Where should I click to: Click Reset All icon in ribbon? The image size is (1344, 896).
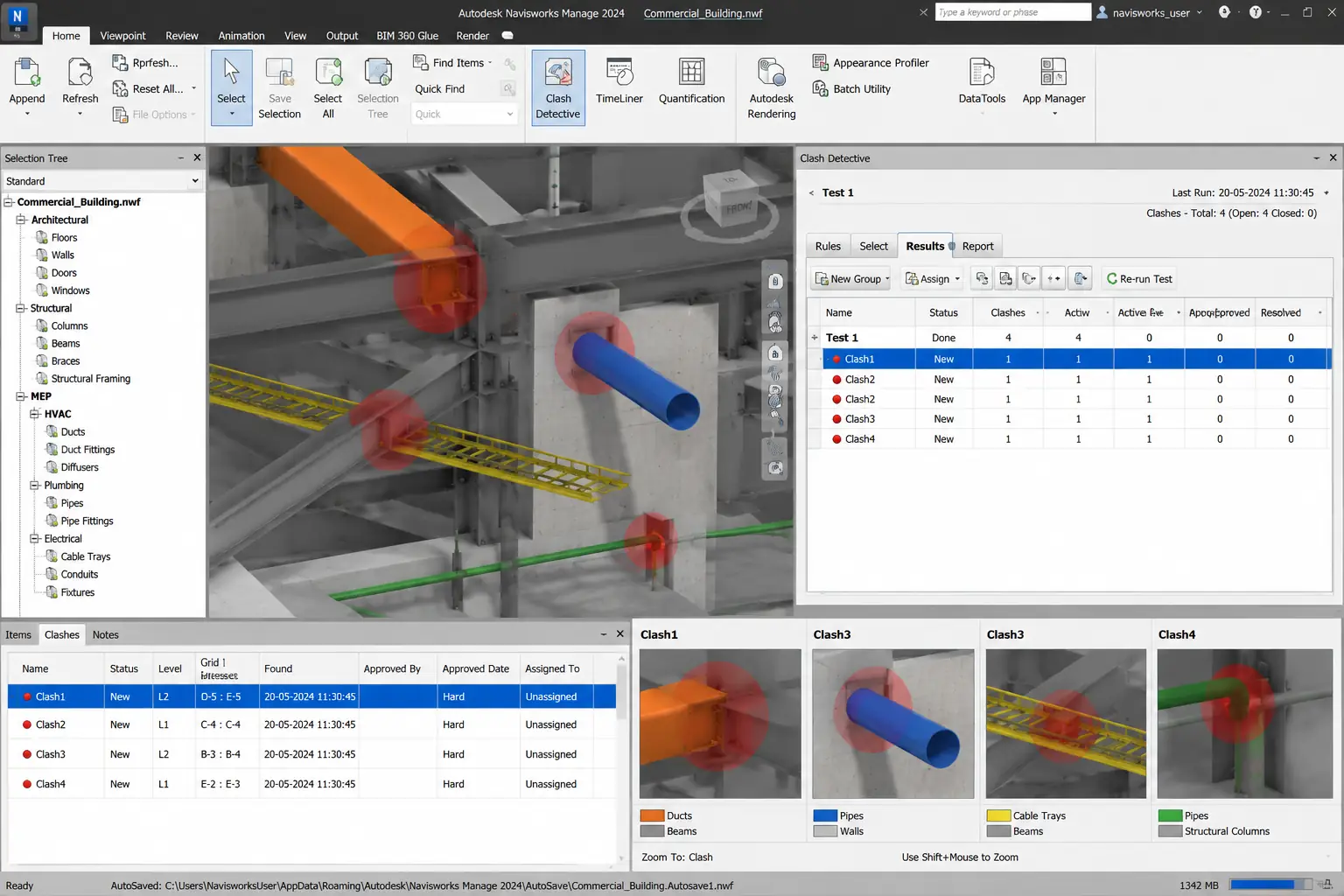121,88
